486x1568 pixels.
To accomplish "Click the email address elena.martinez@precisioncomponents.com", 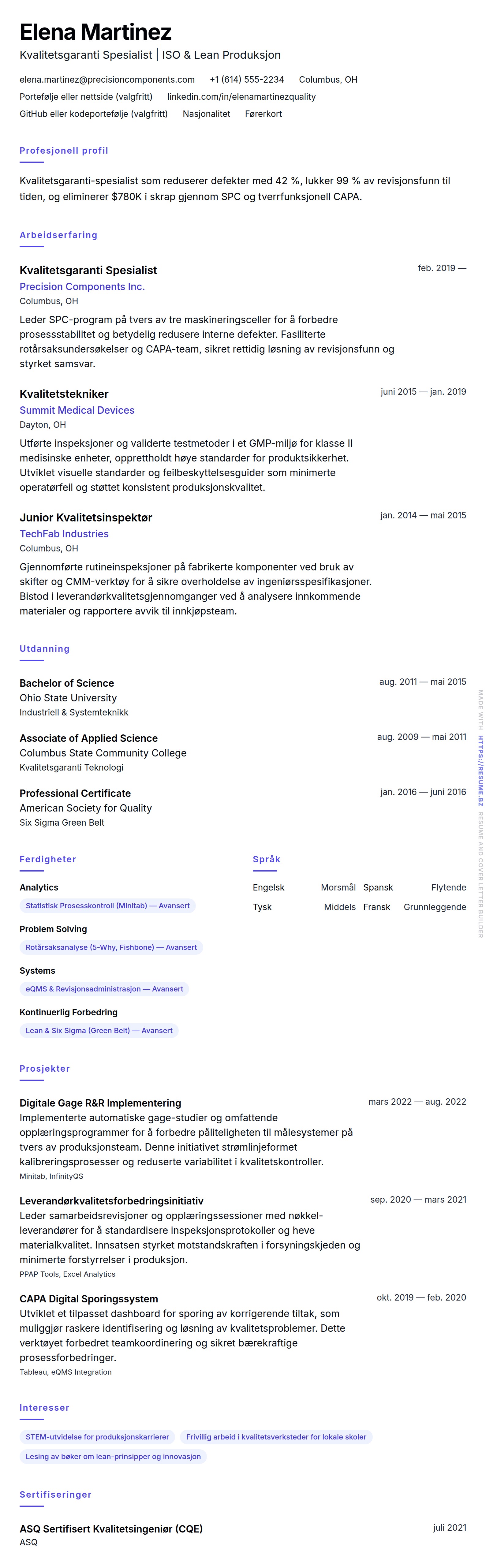I will [x=107, y=80].
